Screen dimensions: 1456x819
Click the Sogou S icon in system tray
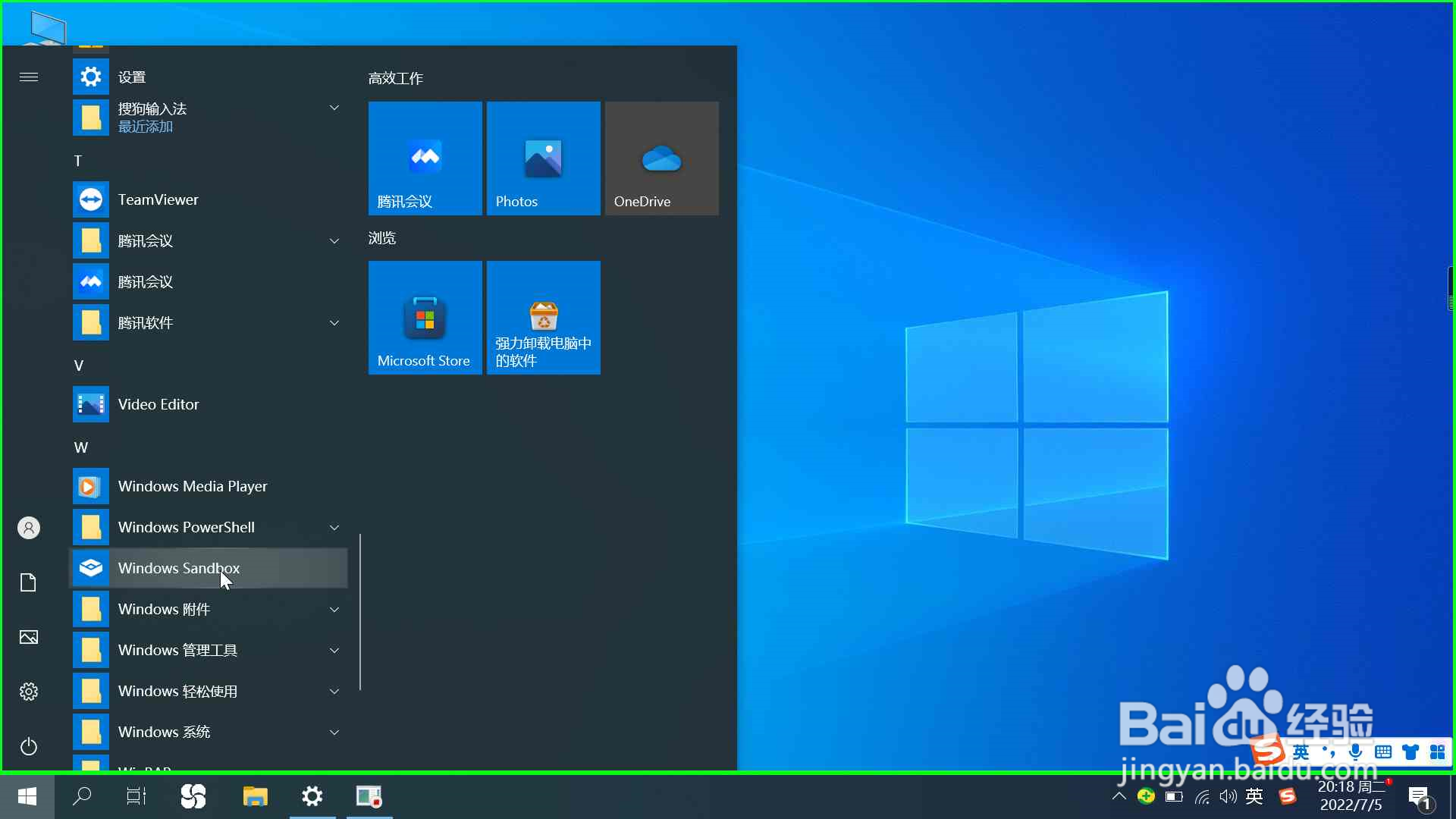pyautogui.click(x=1288, y=796)
